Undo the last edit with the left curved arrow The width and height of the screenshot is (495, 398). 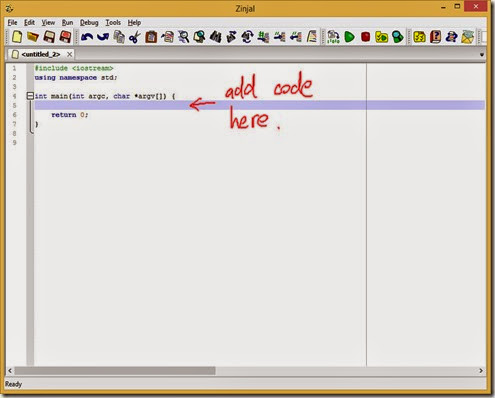87,37
